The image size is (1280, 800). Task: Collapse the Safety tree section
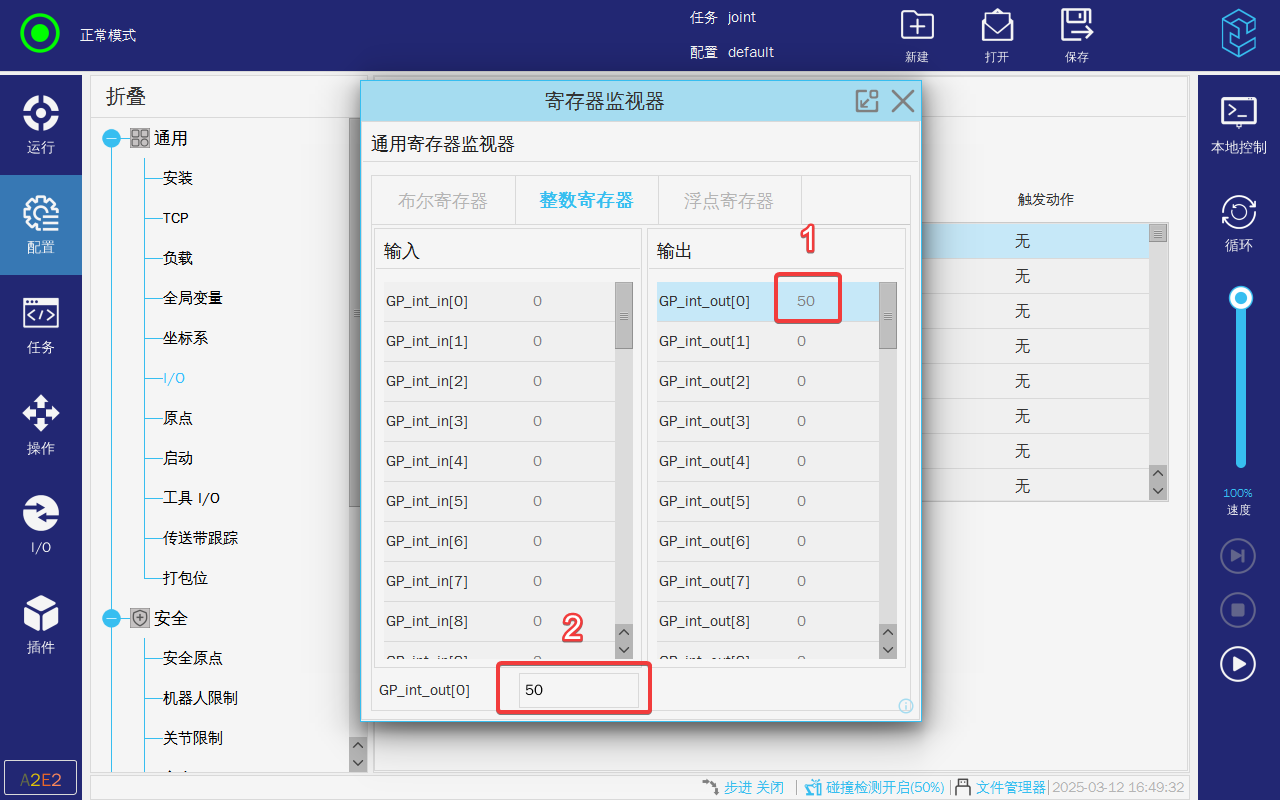[112, 618]
